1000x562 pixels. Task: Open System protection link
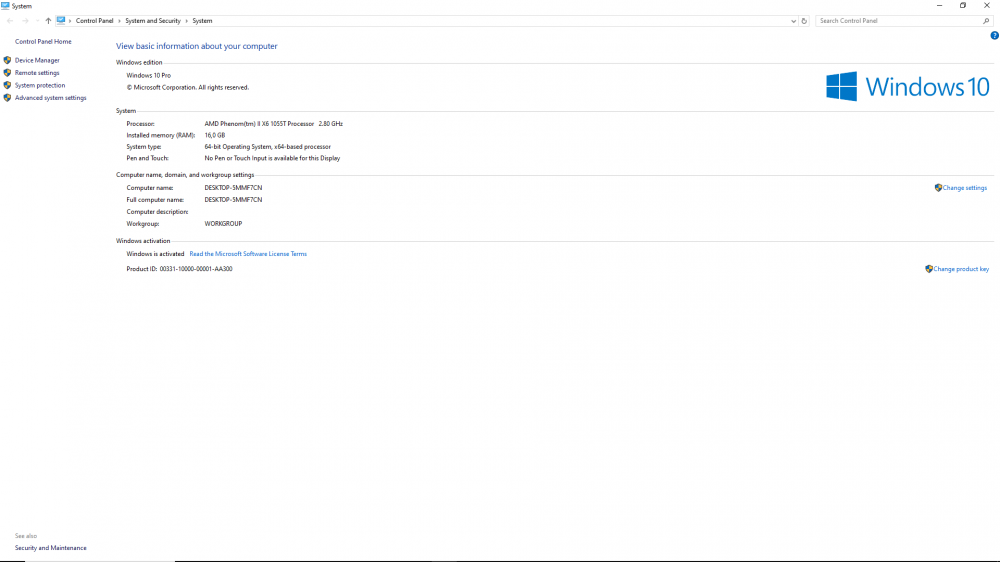(x=40, y=85)
